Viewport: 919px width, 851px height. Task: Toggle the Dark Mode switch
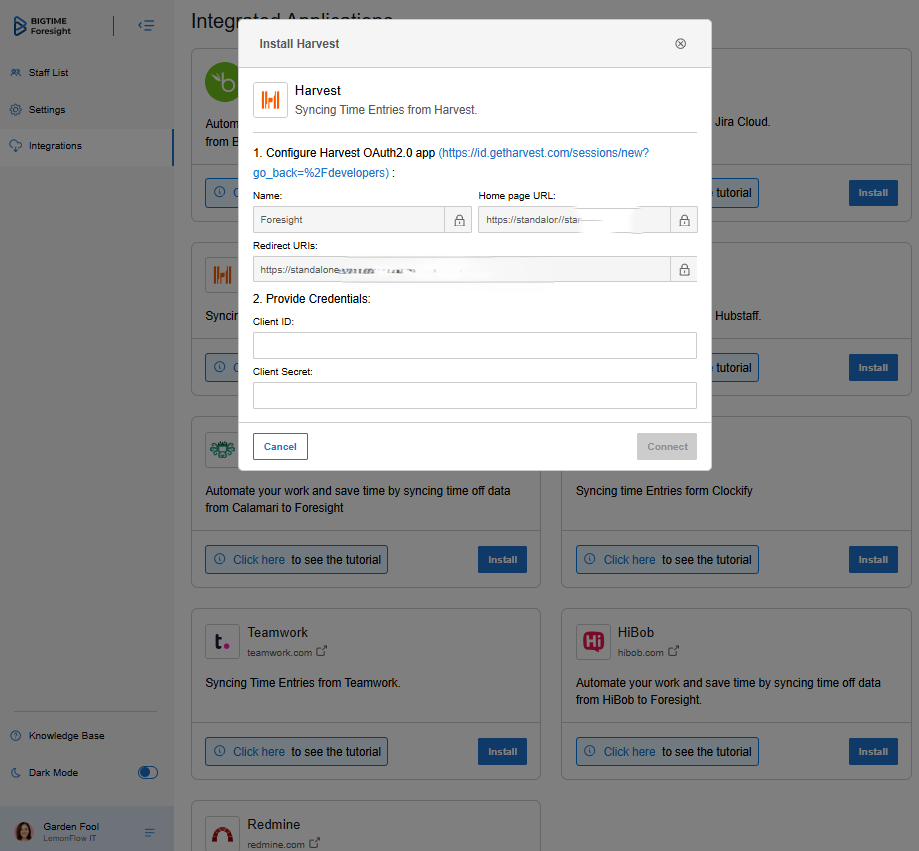(148, 772)
